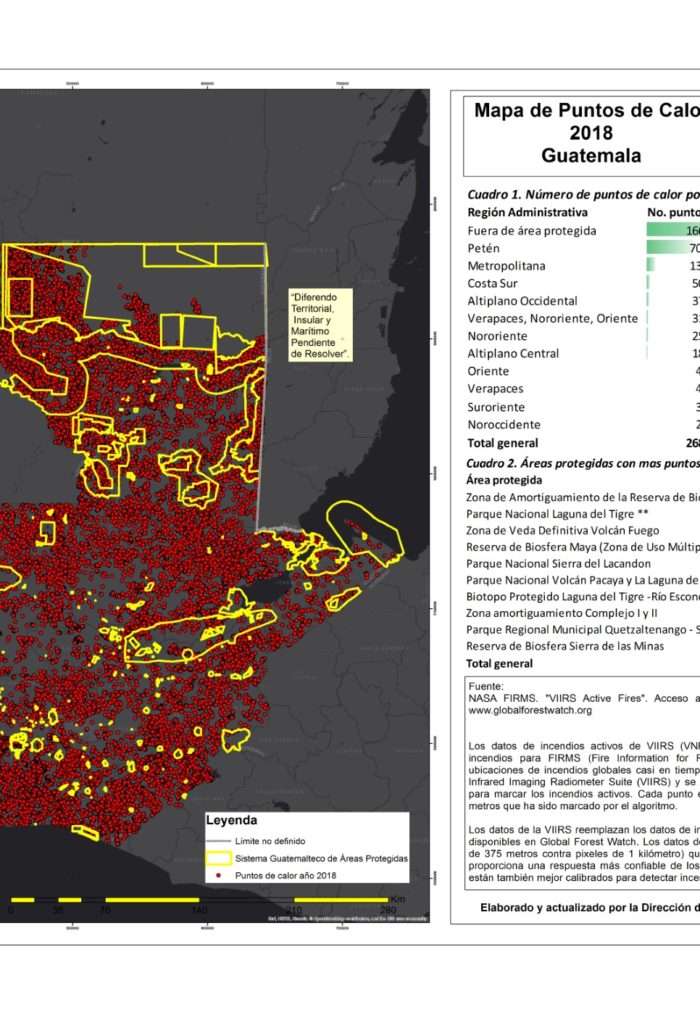Open the www.globalforestwatch.org link

tap(530, 710)
